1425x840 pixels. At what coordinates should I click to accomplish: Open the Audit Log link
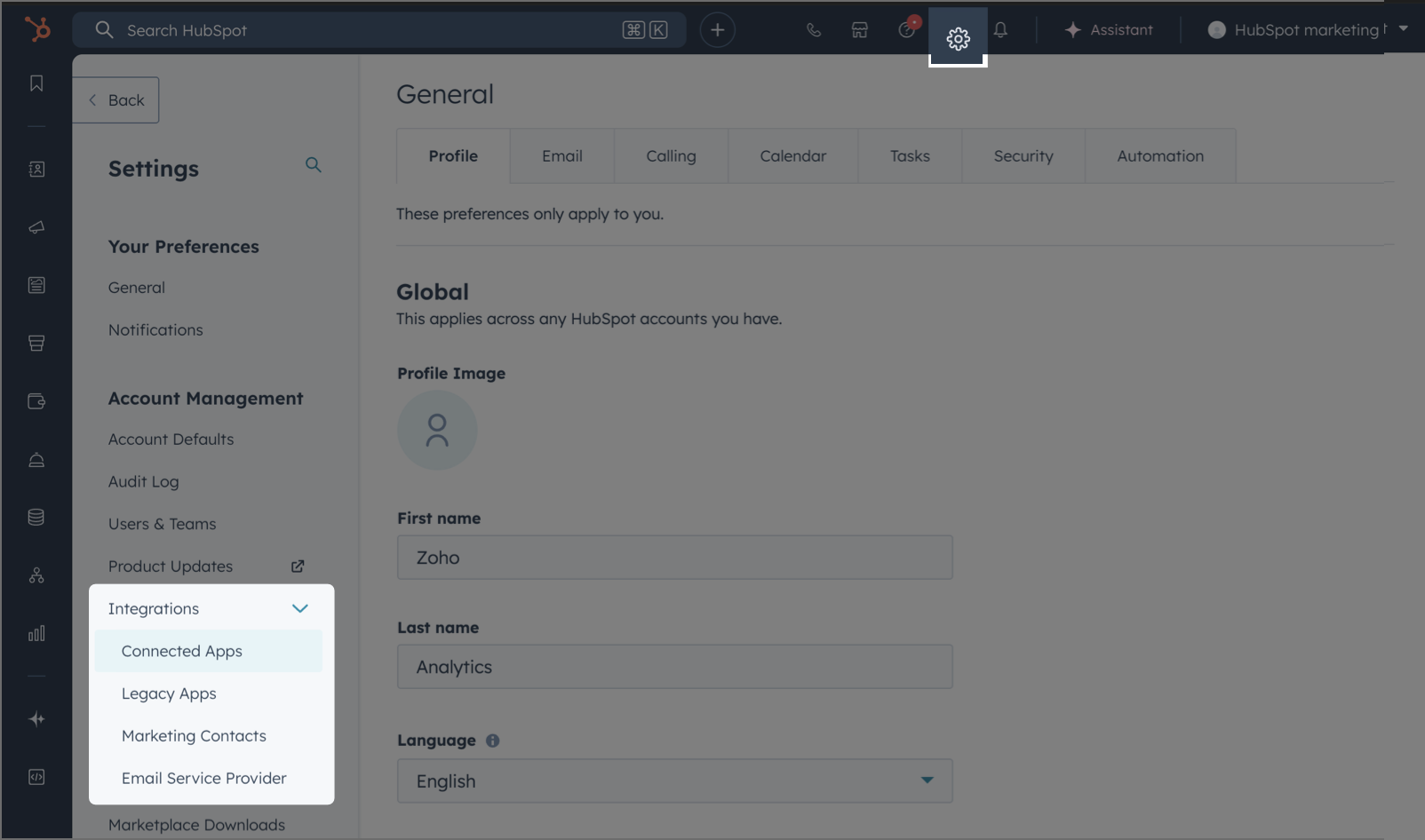144,482
